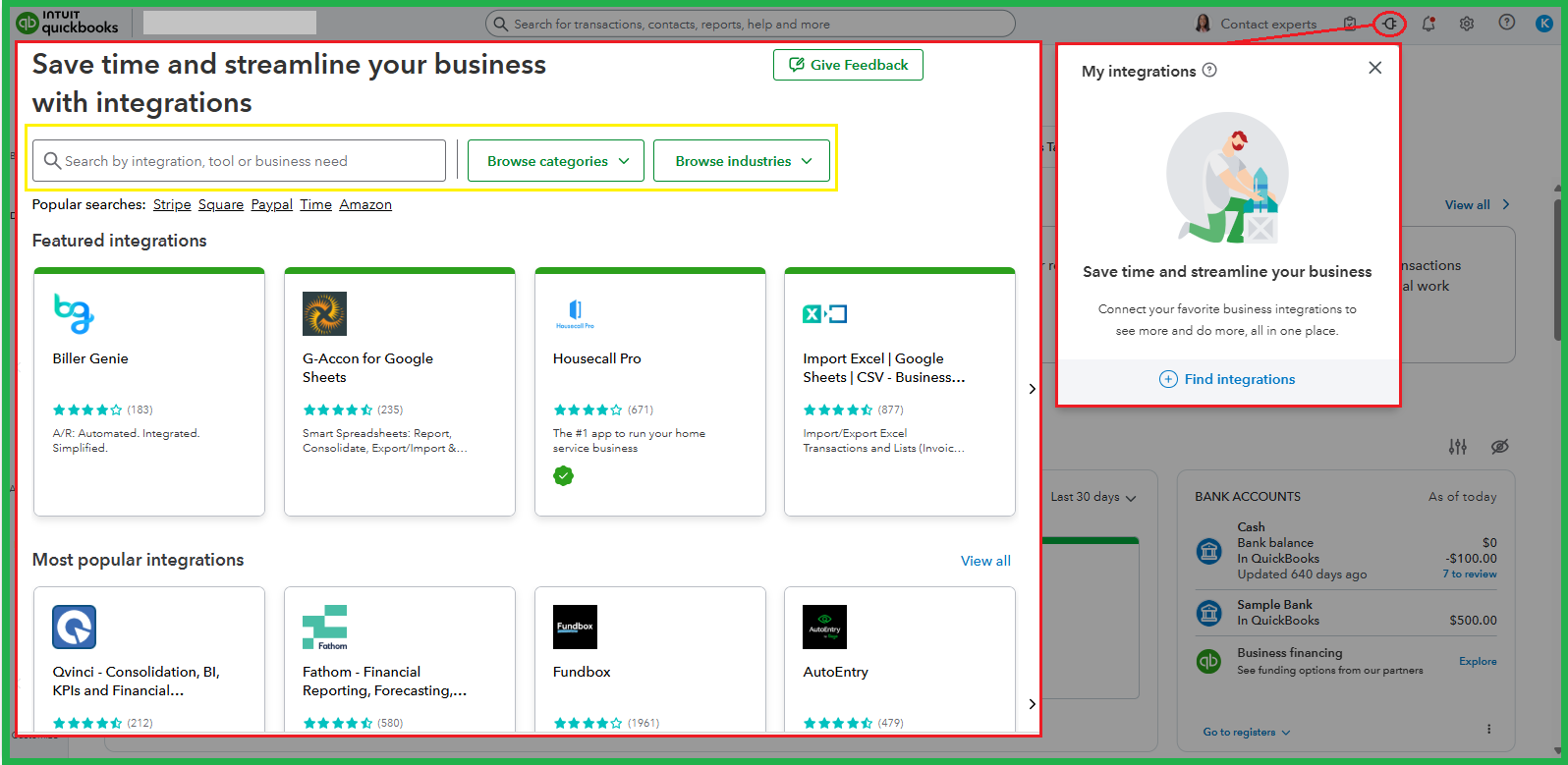Click the help question mark in header

[x=1506, y=23]
